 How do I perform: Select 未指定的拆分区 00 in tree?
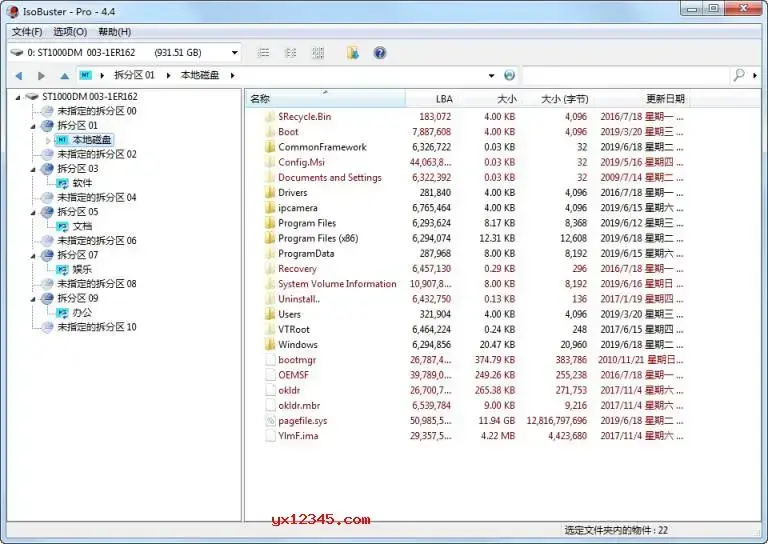96,111
